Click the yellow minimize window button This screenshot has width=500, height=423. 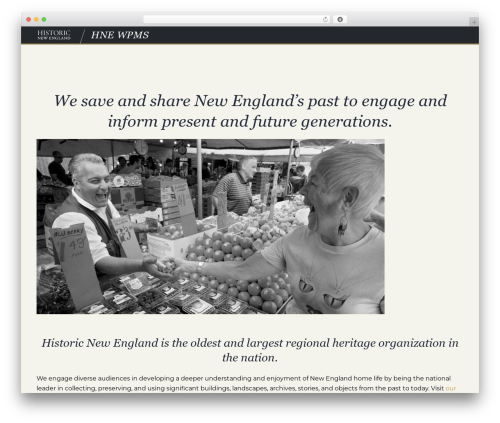tap(36, 19)
